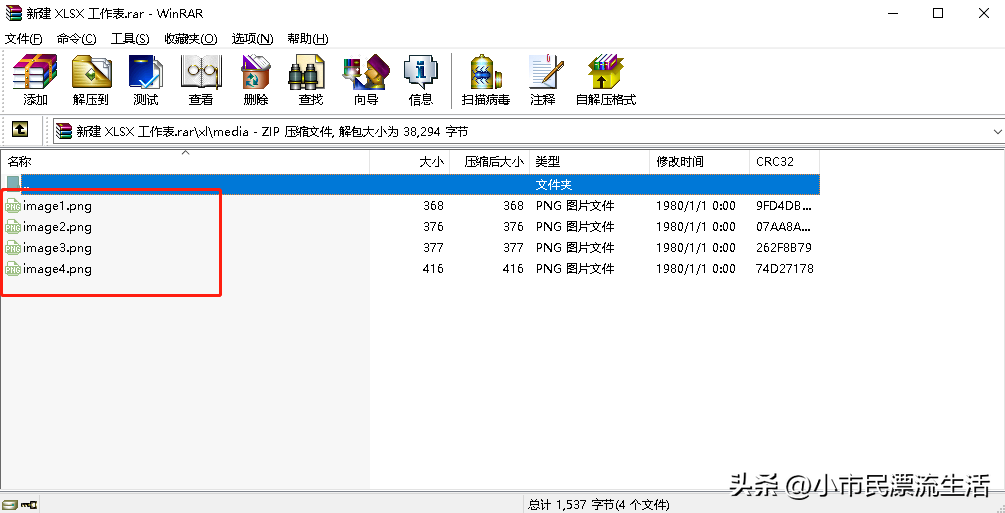Select file image2.png

click(58, 226)
